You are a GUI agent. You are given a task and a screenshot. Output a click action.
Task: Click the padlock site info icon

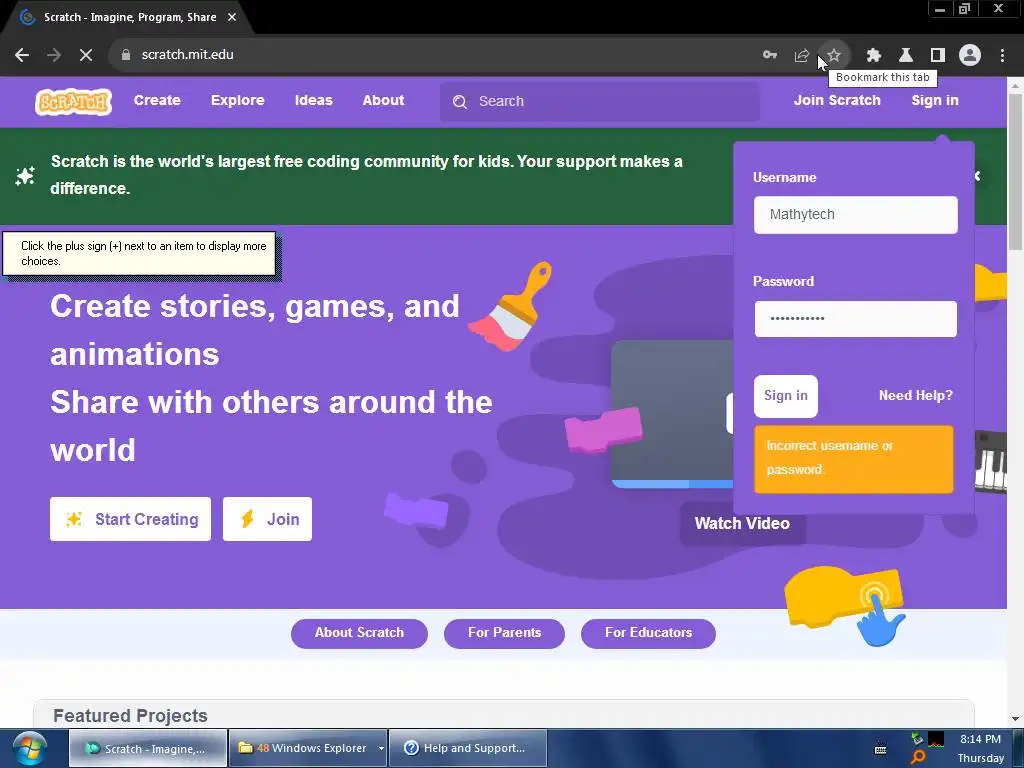pyautogui.click(x=126, y=55)
